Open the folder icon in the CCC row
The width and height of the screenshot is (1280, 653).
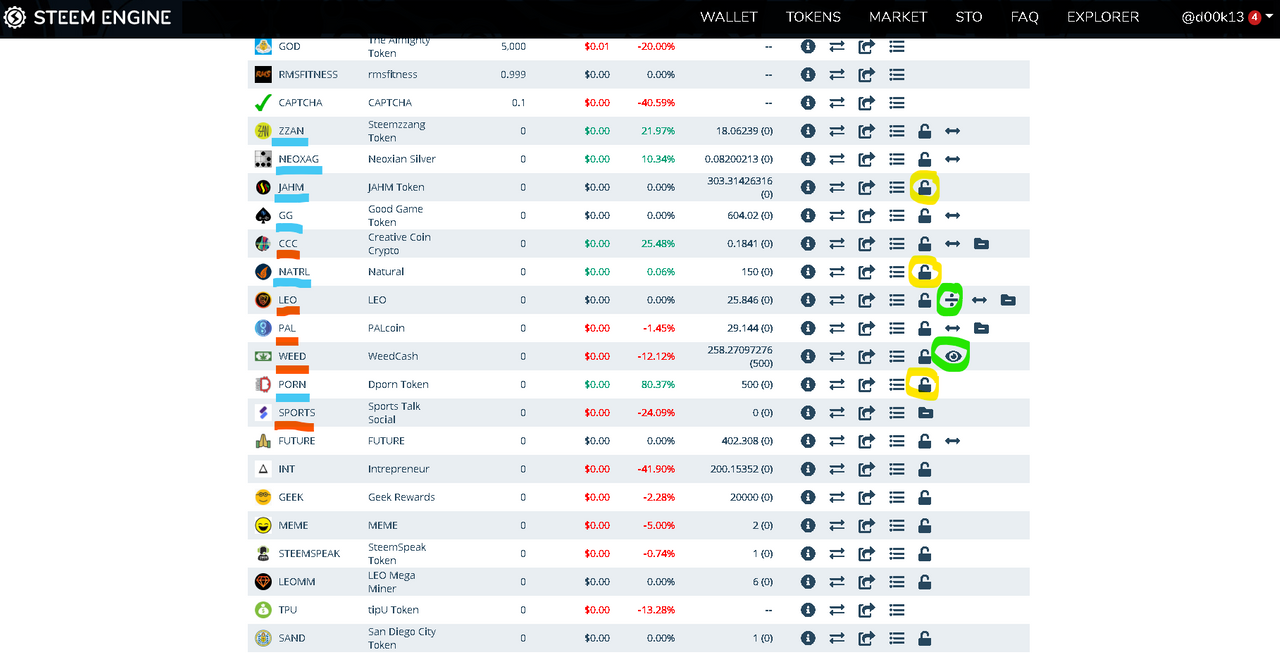[x=981, y=244]
